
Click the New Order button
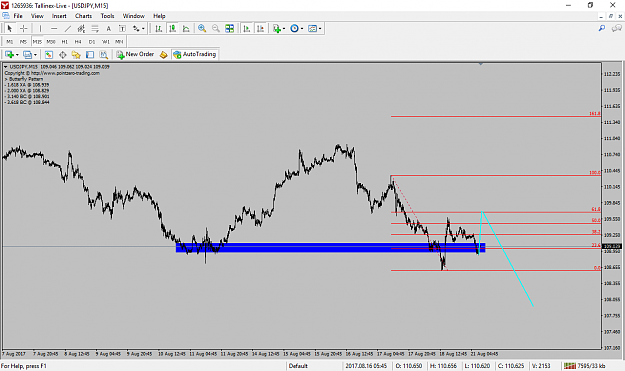[x=135, y=55]
